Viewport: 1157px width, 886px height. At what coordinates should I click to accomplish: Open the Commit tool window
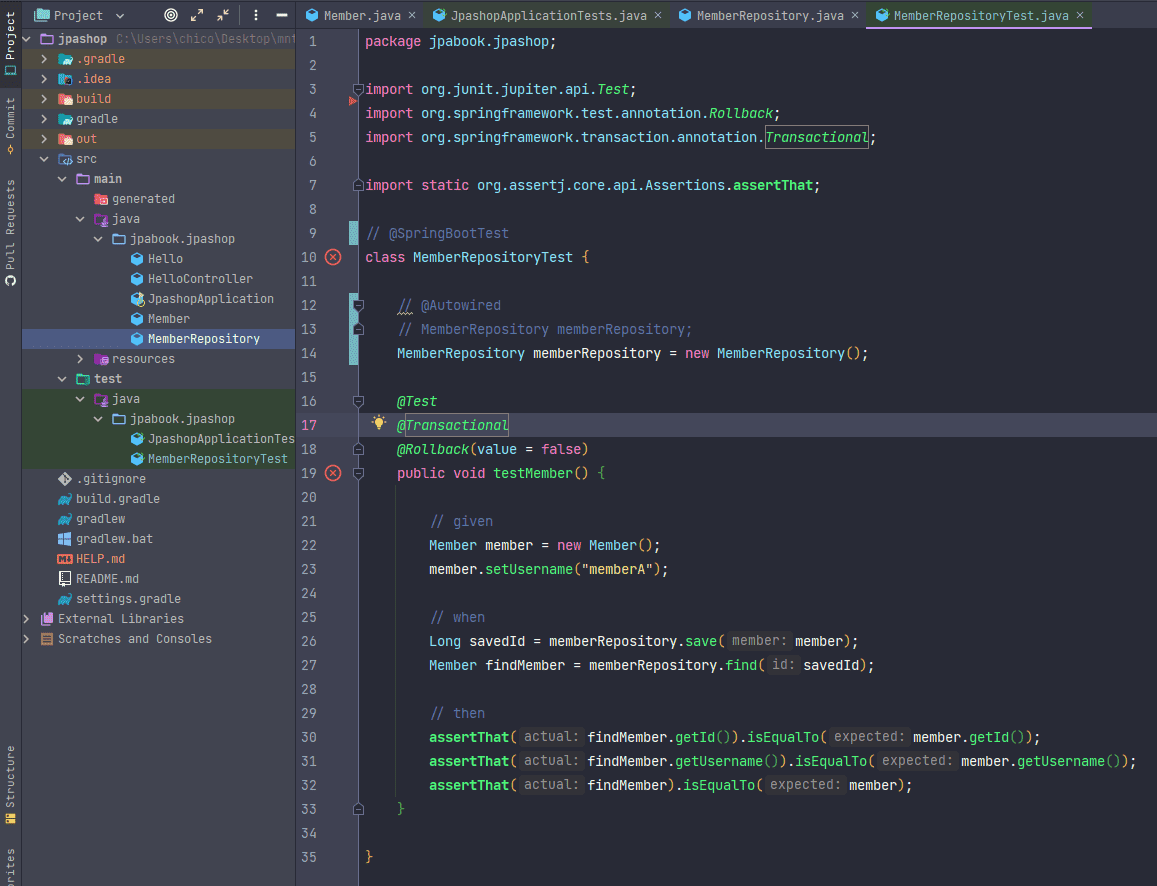point(10,124)
